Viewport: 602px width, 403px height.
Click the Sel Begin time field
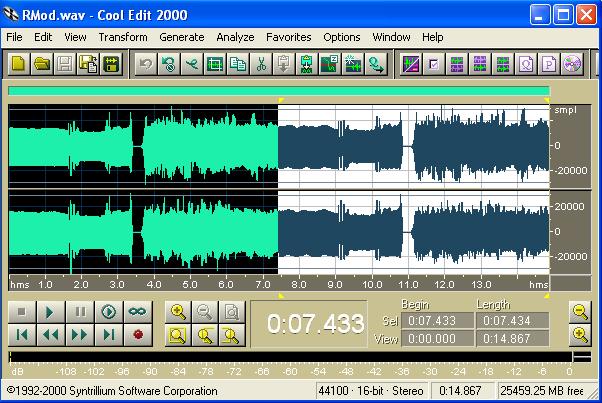tap(438, 321)
